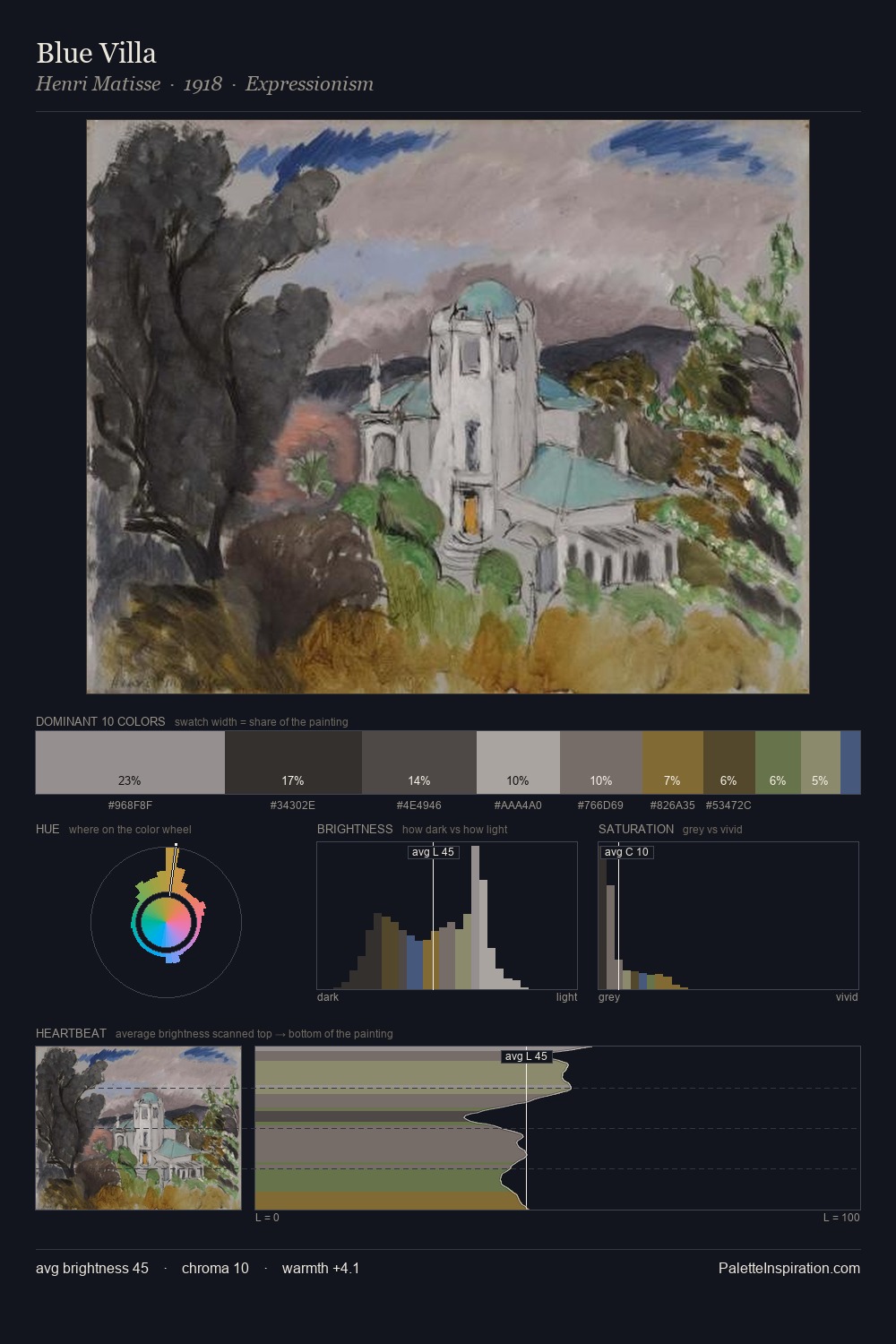896x1344 pixels.
Task: Click the SATURATION section heading
Action: (x=636, y=829)
